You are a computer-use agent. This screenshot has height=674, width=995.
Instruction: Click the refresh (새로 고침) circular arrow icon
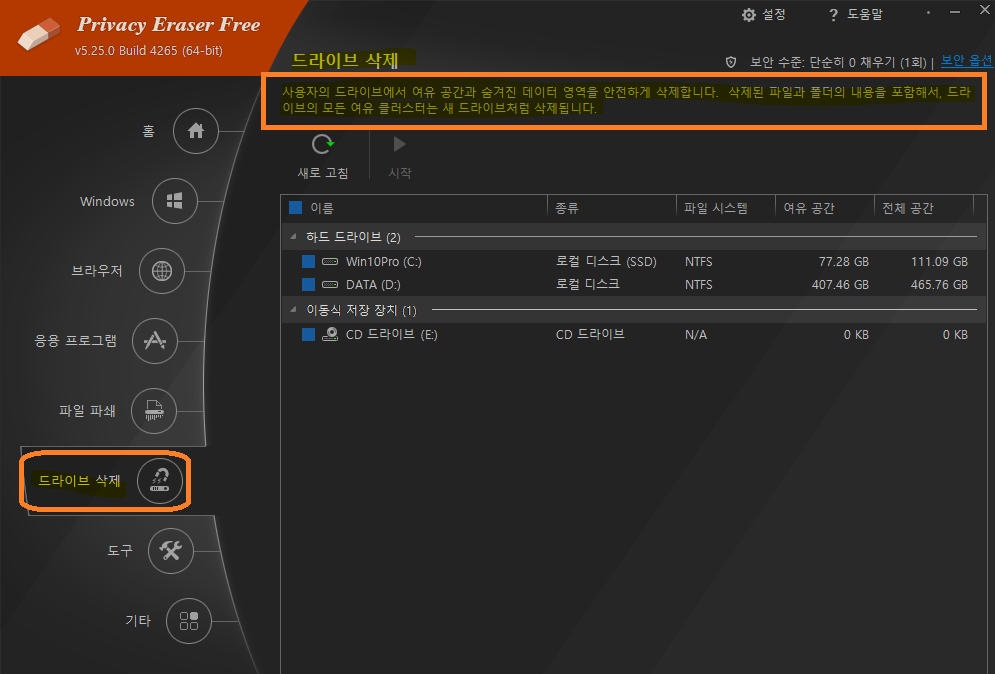(x=322, y=145)
